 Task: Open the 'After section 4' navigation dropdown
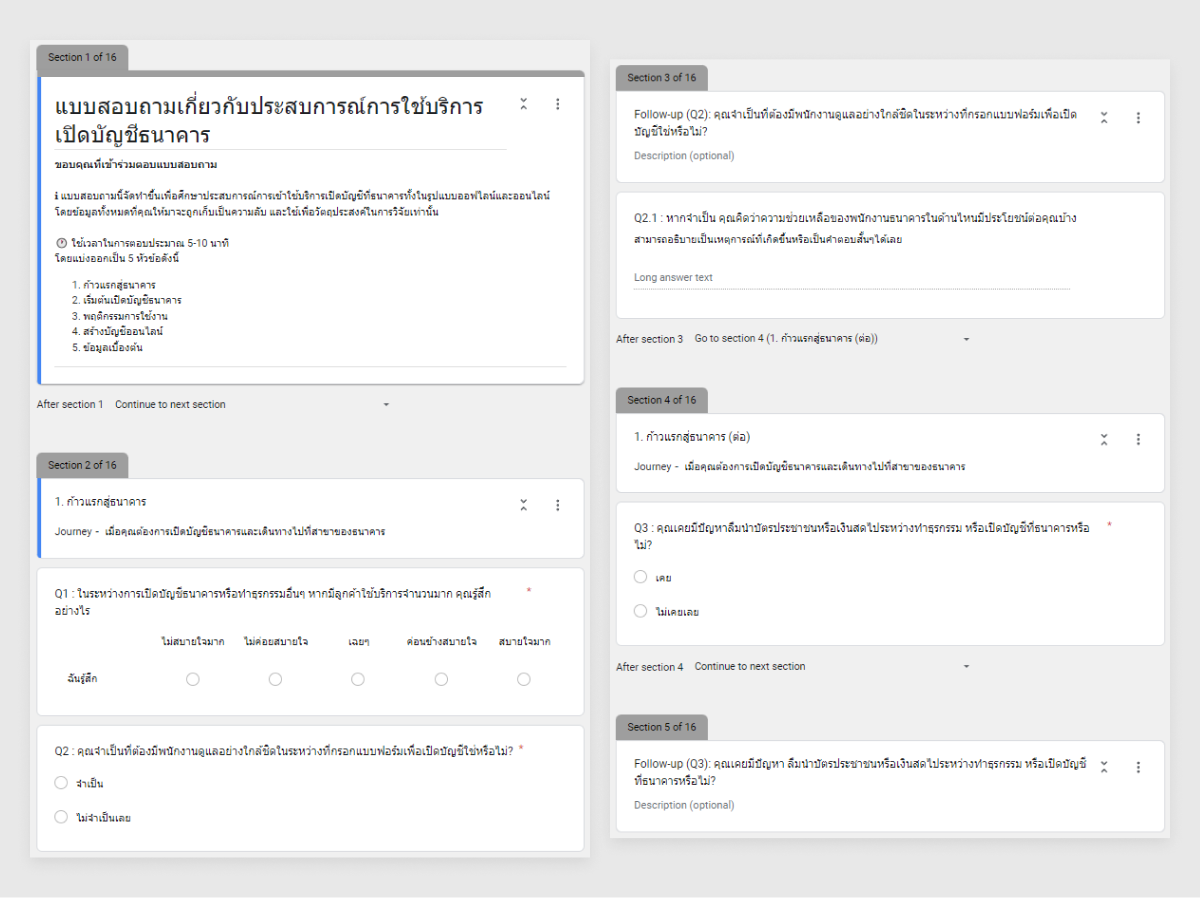[830, 667]
